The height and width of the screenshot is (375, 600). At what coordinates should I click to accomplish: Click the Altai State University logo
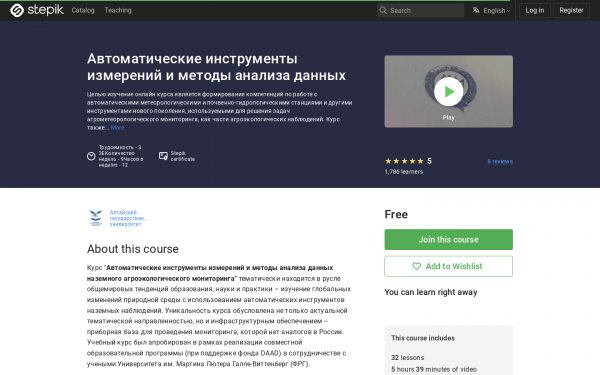(96, 218)
